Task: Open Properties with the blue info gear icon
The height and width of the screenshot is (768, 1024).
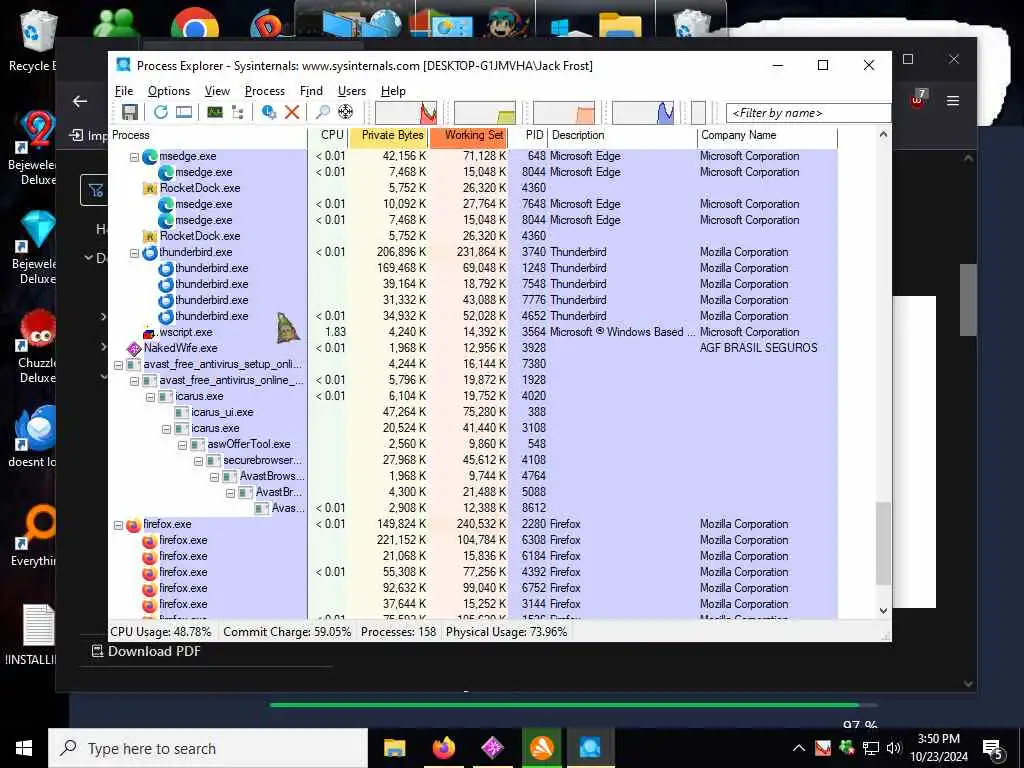Action: (268, 112)
